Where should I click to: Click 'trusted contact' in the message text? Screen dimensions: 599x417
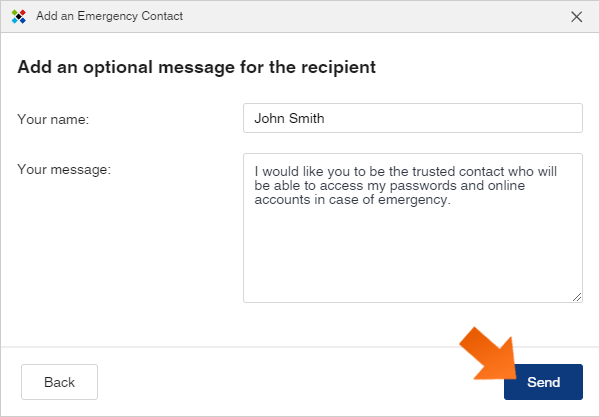pos(458,171)
